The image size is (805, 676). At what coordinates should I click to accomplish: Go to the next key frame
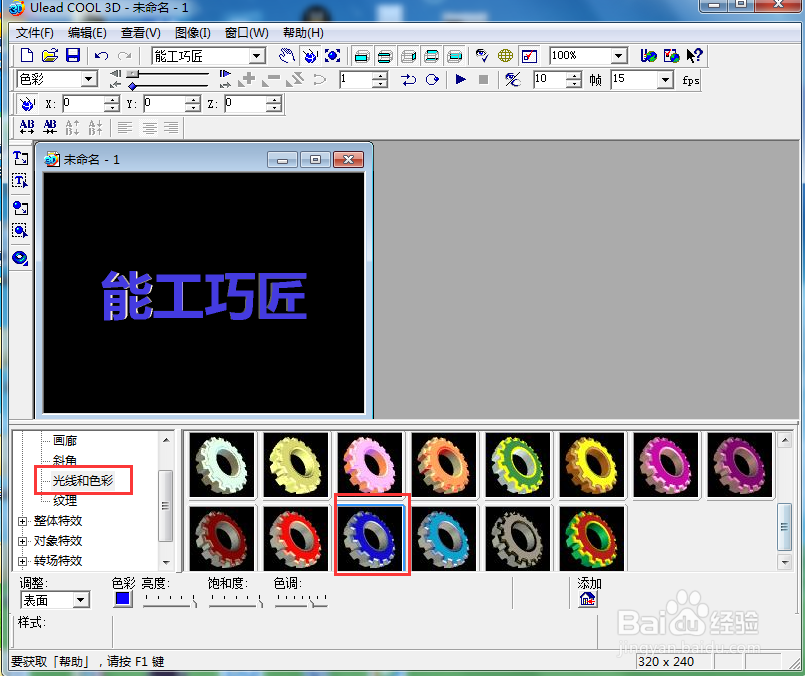point(224,84)
